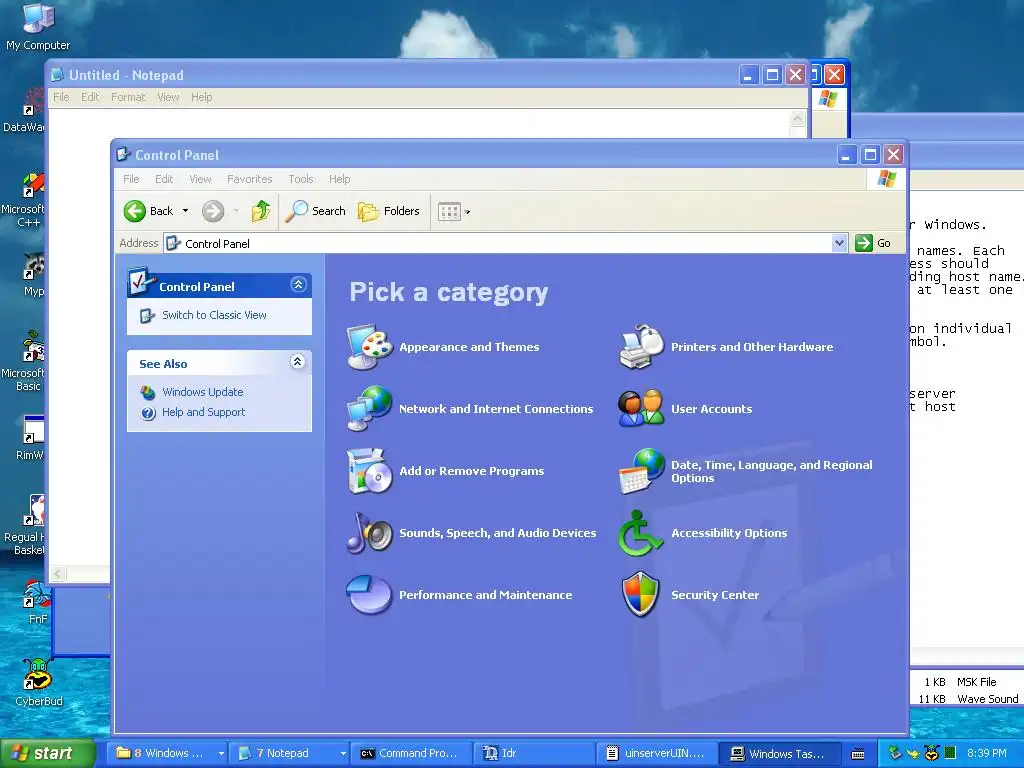The height and width of the screenshot is (768, 1024).
Task: Click the Notepad vertical scrollbar up arrow
Action: pyautogui.click(x=797, y=119)
